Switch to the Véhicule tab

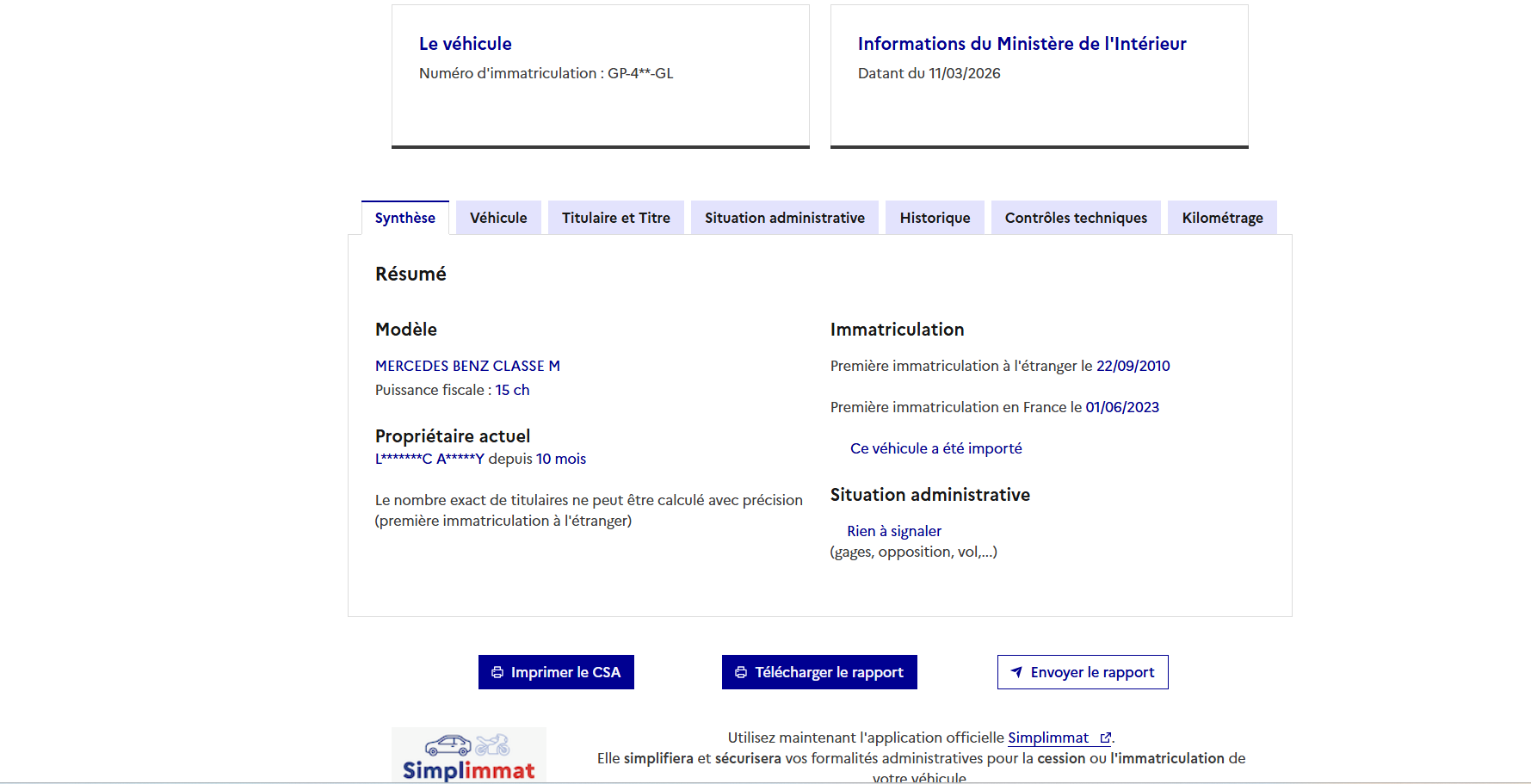coord(498,218)
